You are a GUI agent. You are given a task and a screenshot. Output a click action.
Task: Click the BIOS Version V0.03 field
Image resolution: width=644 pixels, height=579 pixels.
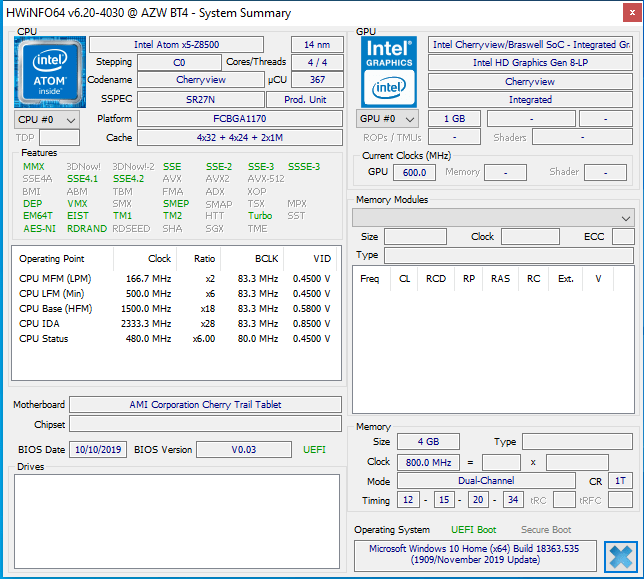click(x=244, y=450)
